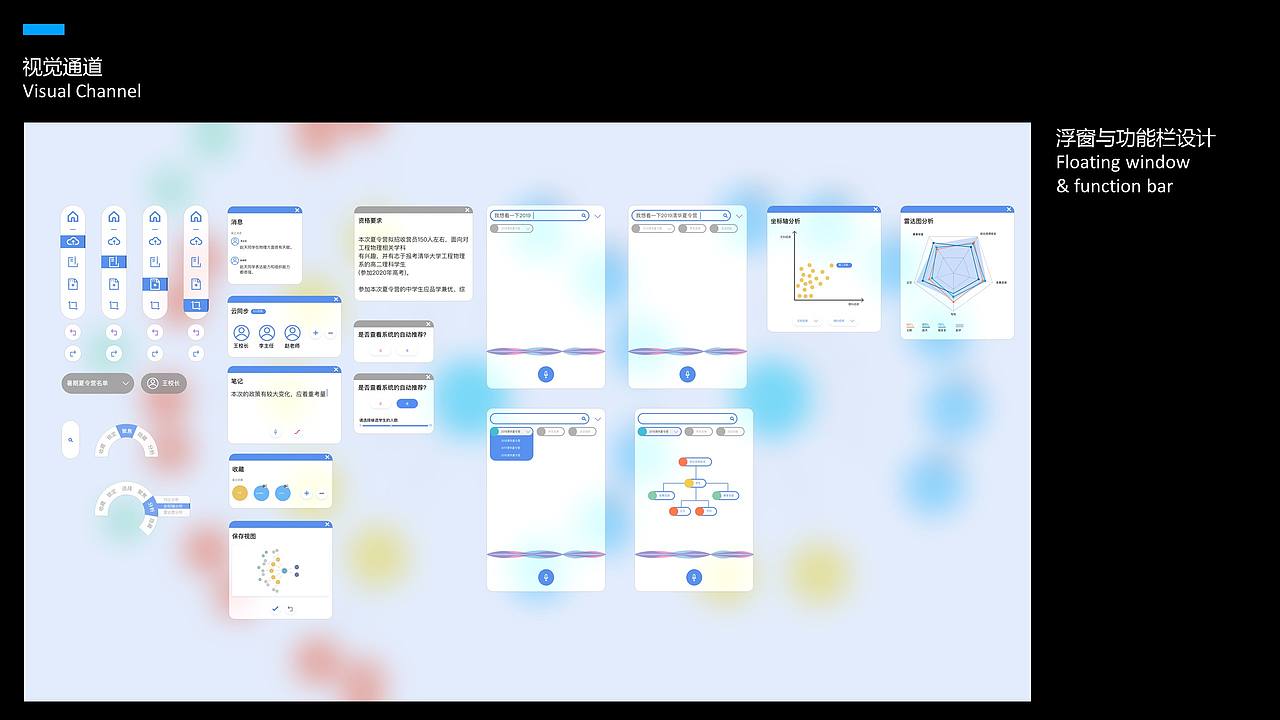Tap microphone icon in 笔记 window

click(275, 432)
